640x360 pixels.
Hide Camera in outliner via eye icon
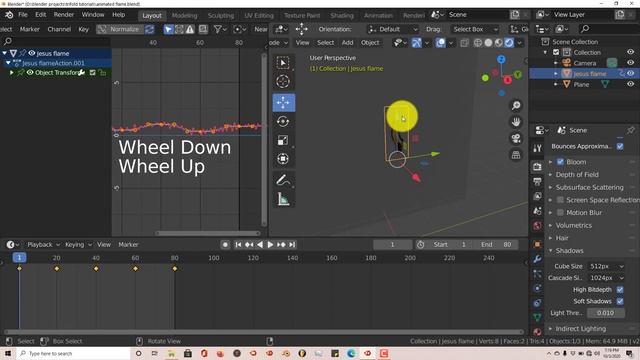(x=631, y=63)
